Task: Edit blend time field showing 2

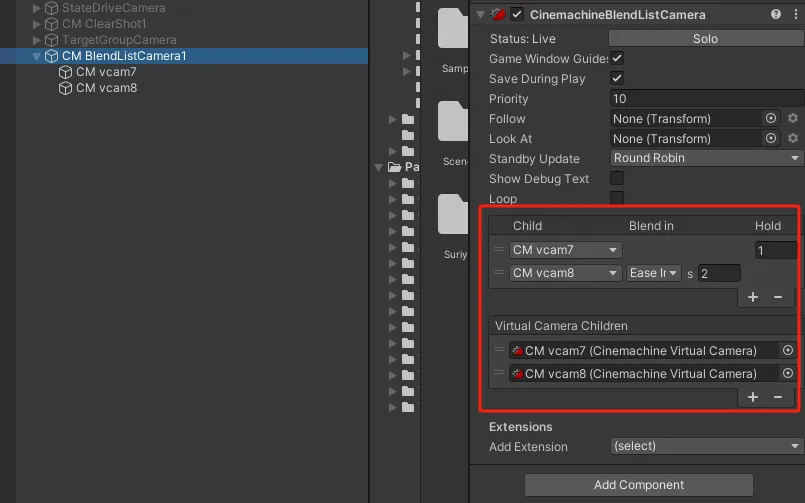Action: [719, 274]
